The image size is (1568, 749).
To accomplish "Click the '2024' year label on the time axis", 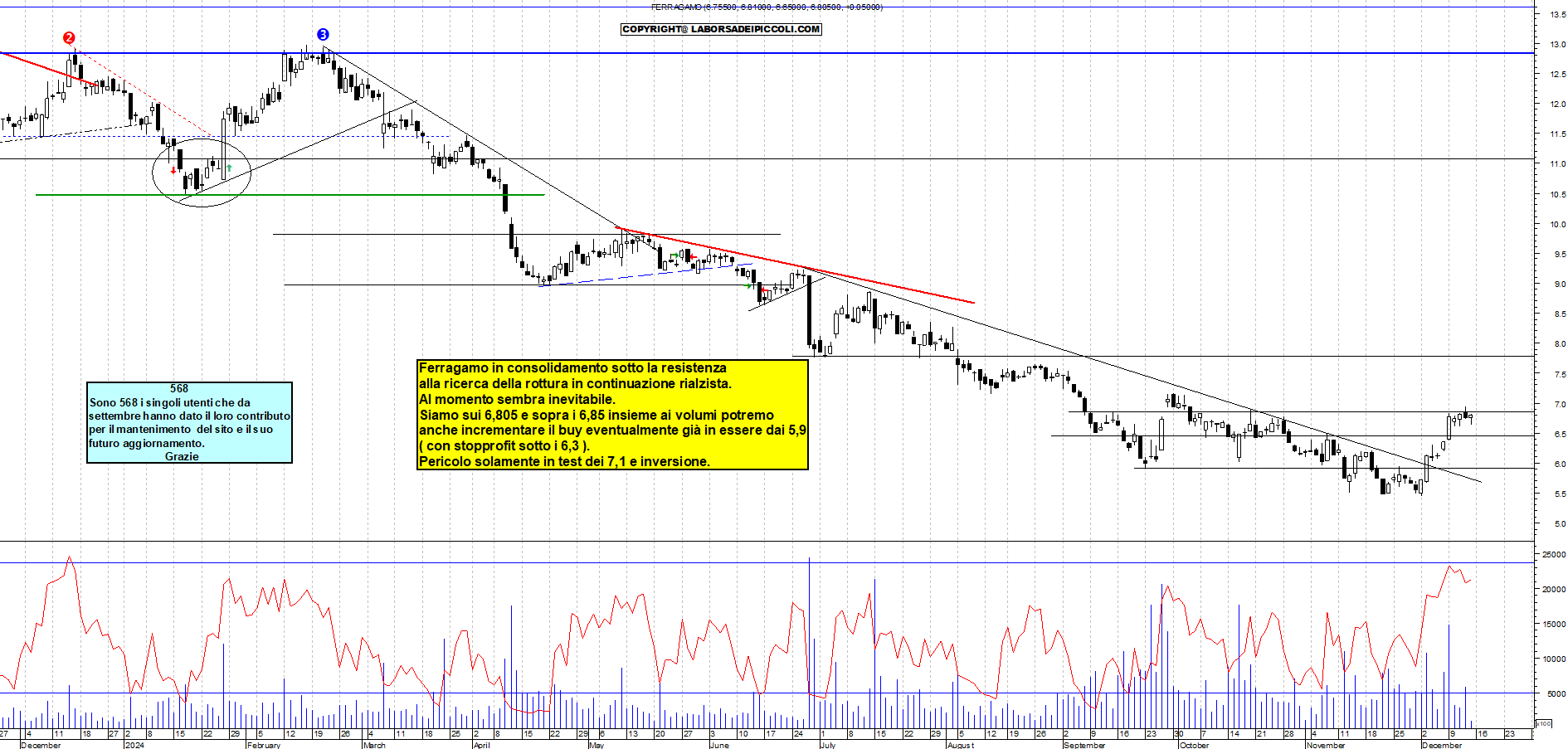I will pos(134,745).
